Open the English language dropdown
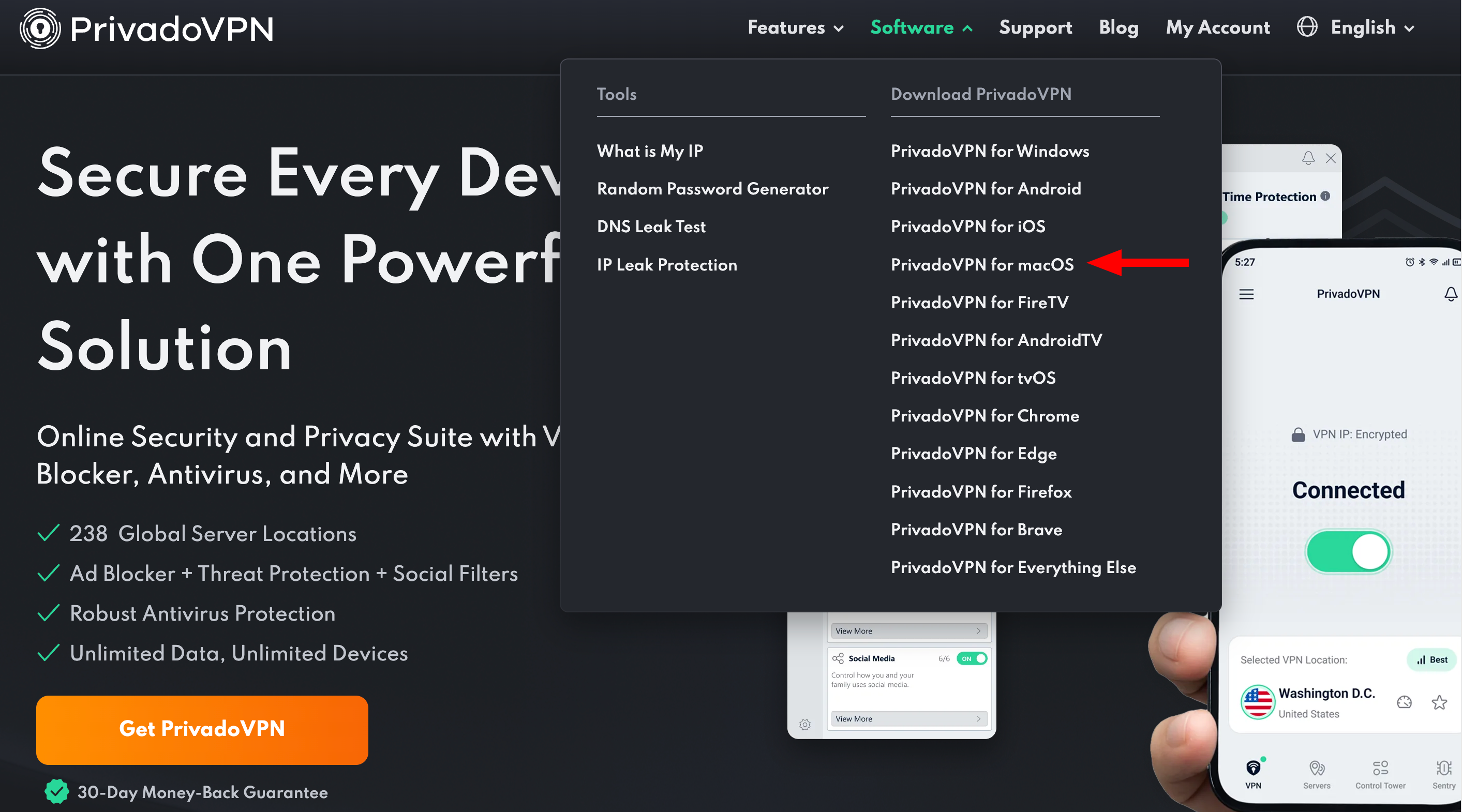 coord(1373,27)
